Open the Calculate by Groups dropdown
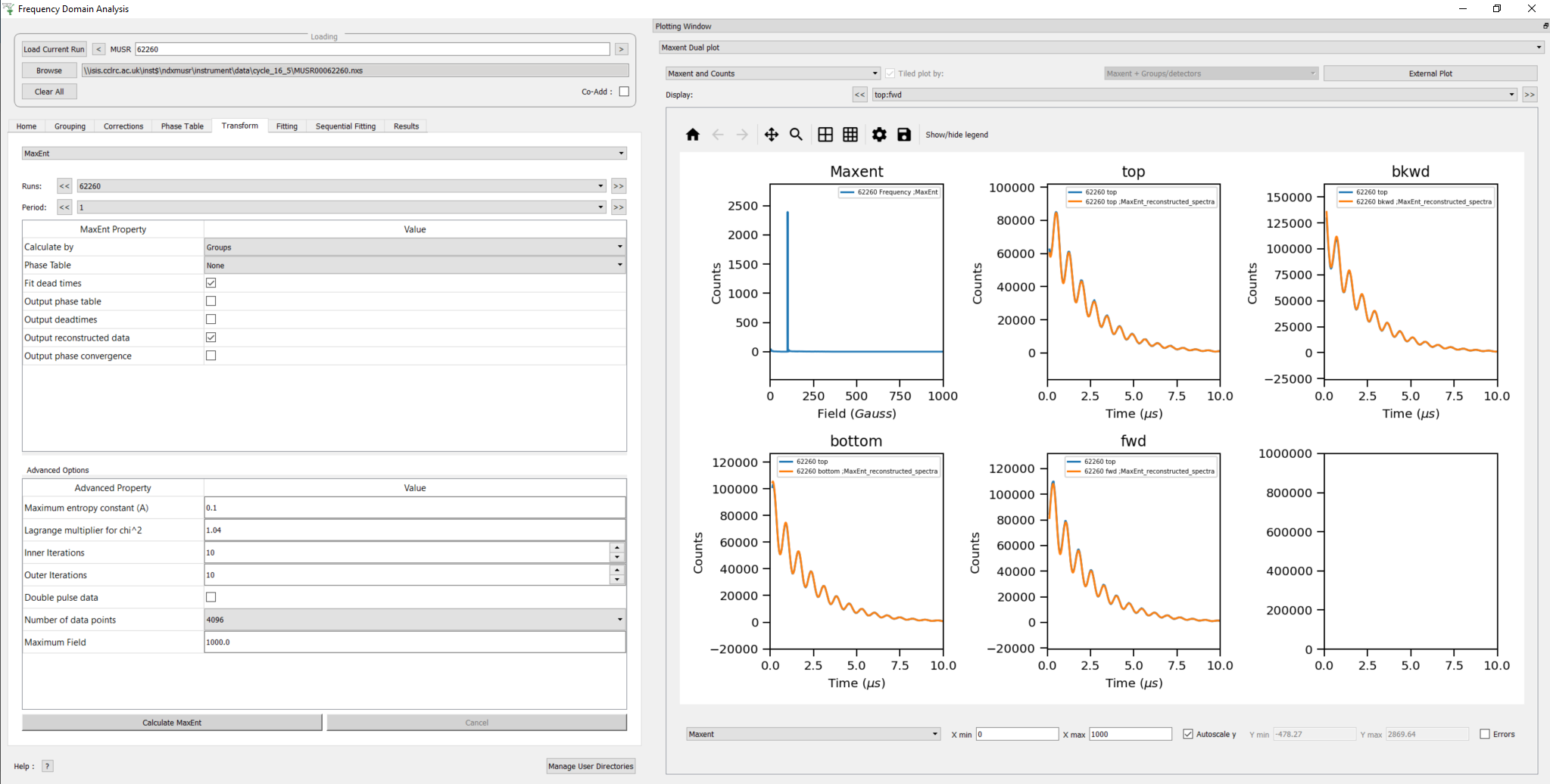The image size is (1550, 784). (414, 247)
